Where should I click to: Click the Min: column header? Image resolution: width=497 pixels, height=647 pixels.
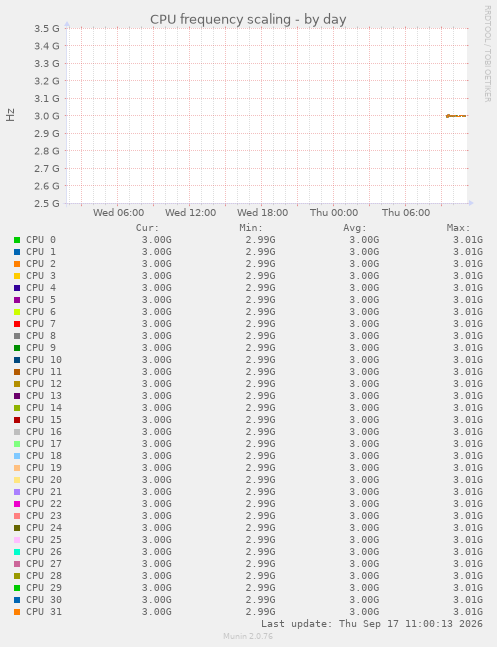point(251,228)
